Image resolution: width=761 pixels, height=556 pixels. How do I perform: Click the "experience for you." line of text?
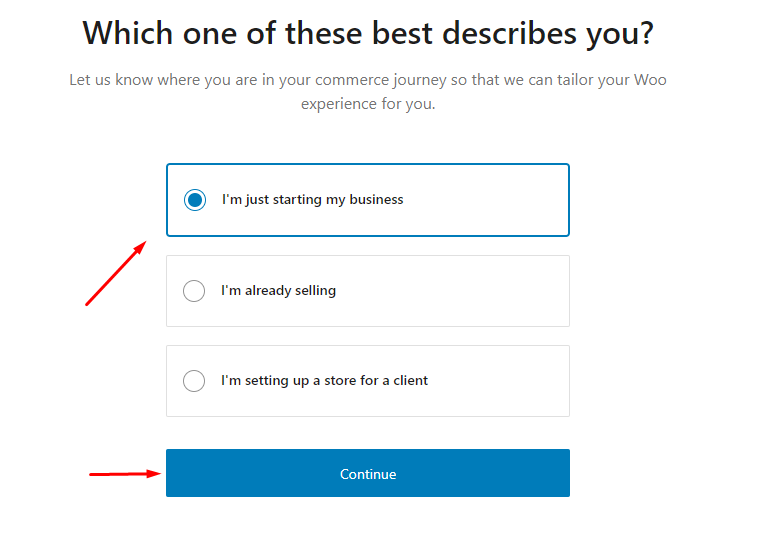click(368, 104)
